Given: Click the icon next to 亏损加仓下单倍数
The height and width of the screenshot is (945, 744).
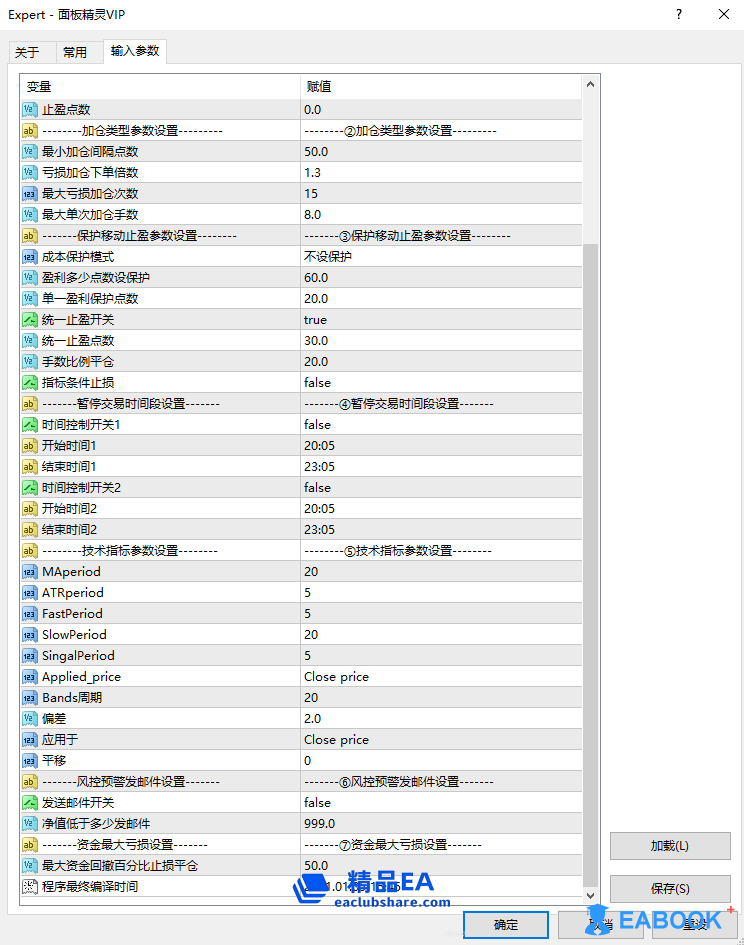Looking at the screenshot, I should click(x=30, y=173).
